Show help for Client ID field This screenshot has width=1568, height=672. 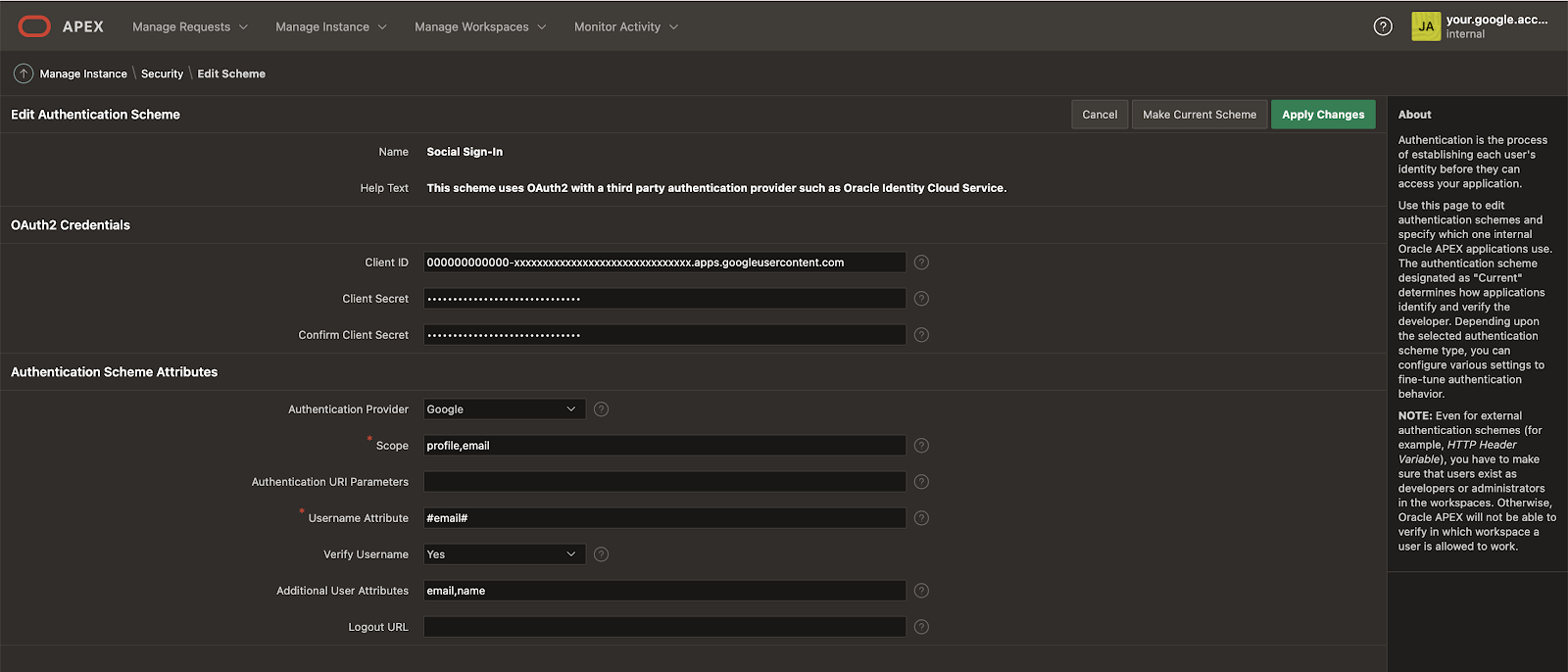click(x=921, y=263)
